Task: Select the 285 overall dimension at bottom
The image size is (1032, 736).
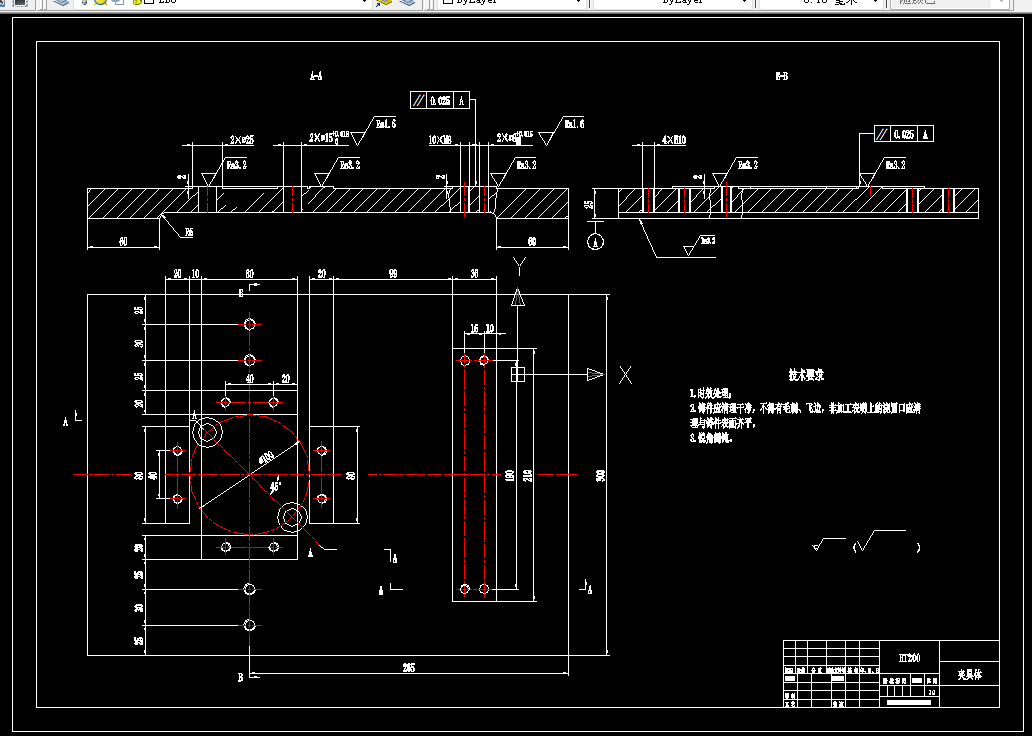Action: 408,668
